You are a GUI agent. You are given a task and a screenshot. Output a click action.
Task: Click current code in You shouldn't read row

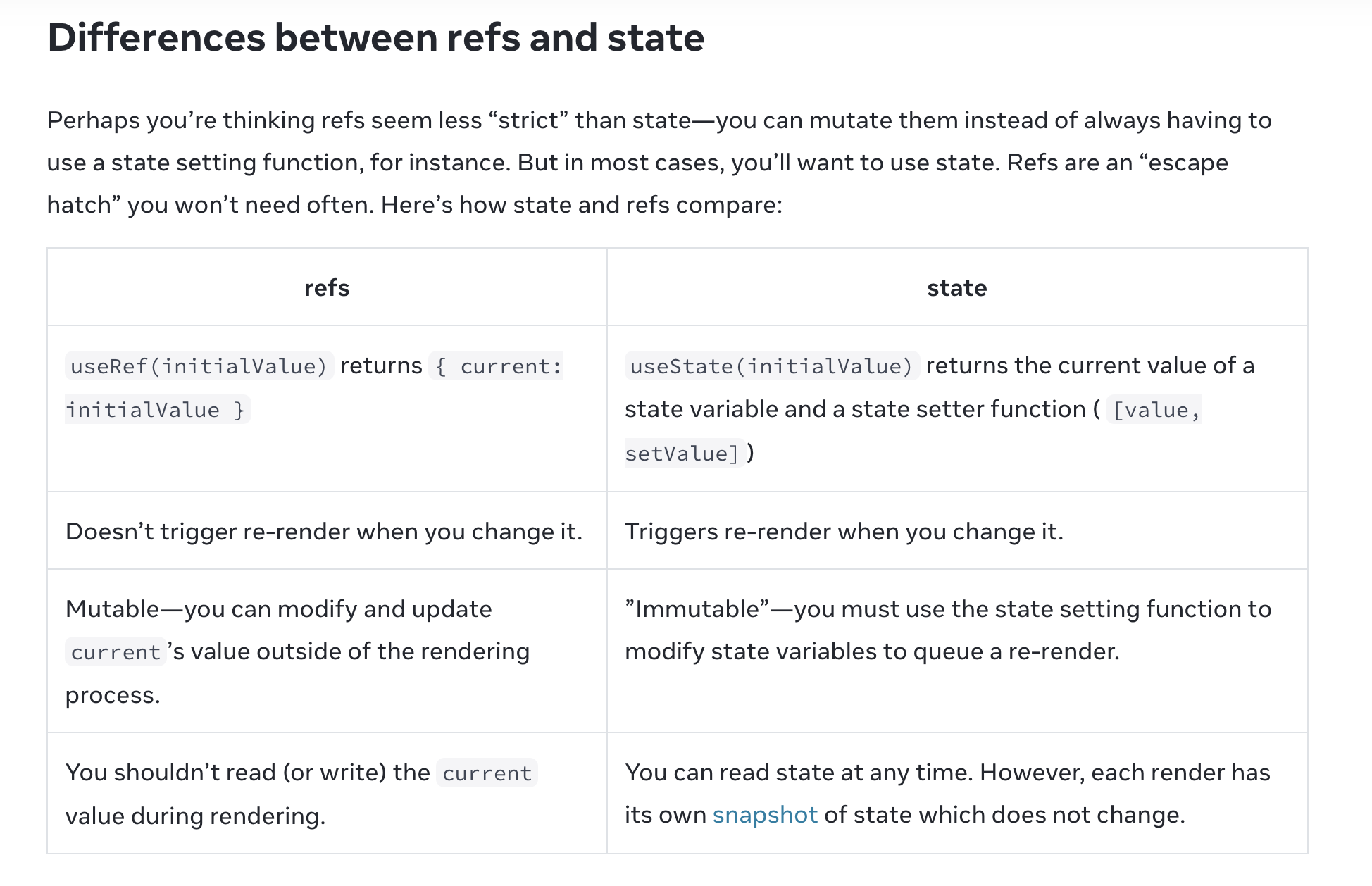click(487, 773)
